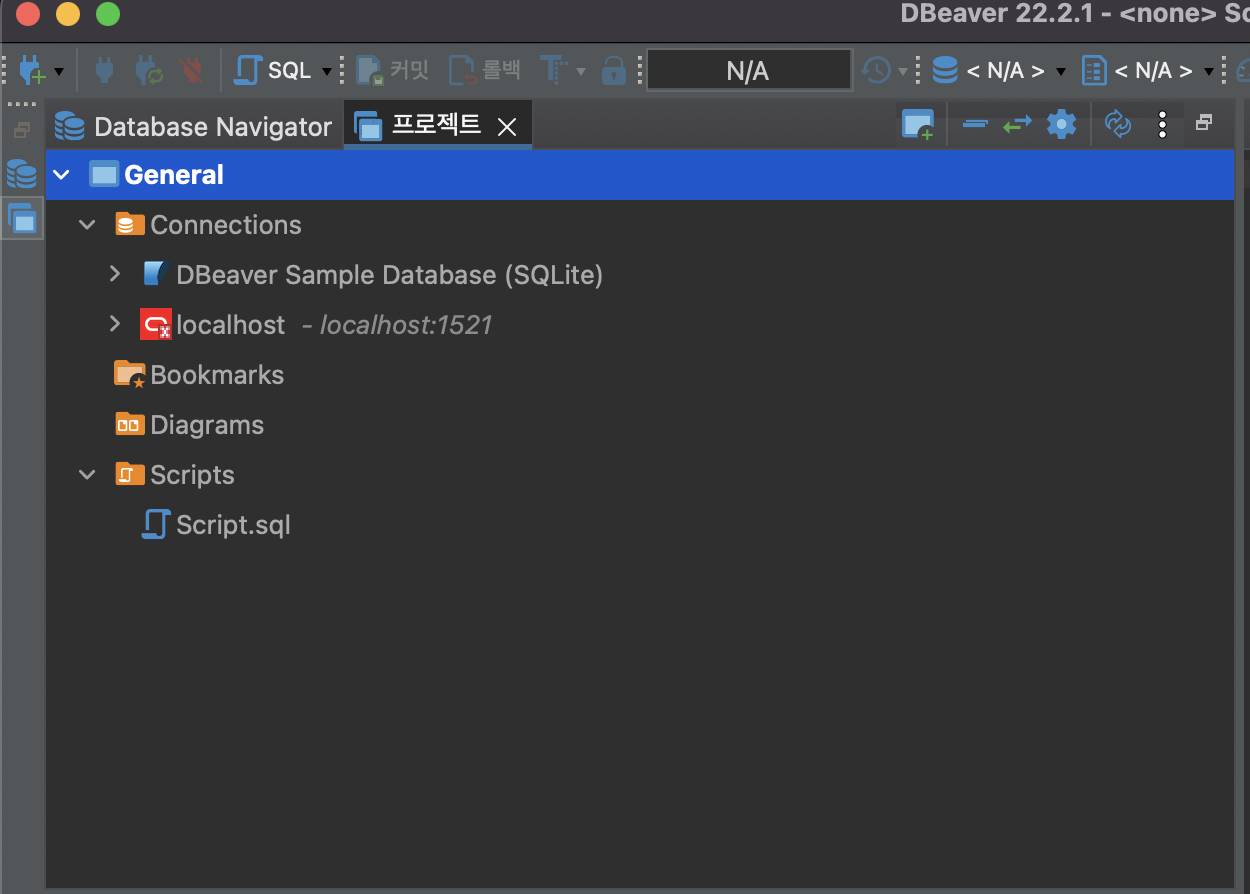The image size is (1250, 894).
Task: Open the view menu three dots
Action: [1162, 124]
